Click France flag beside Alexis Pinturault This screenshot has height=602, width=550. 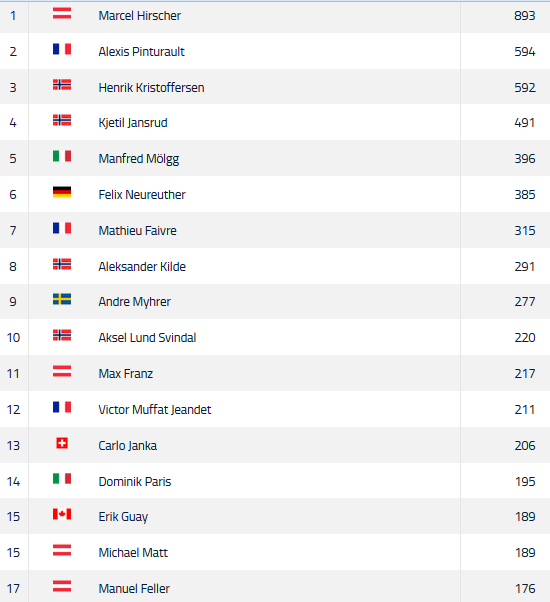coord(62,49)
